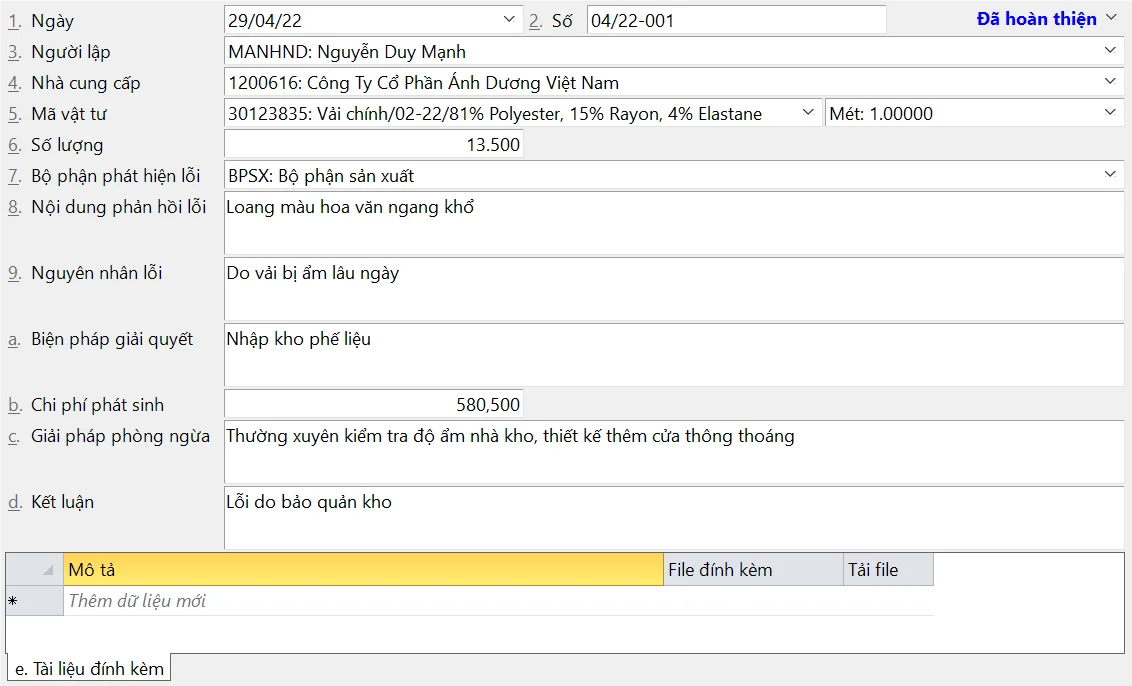The image size is (1132, 686).
Task: Focus the Giải pháp phòng ngừa text box
Action: 673,452
